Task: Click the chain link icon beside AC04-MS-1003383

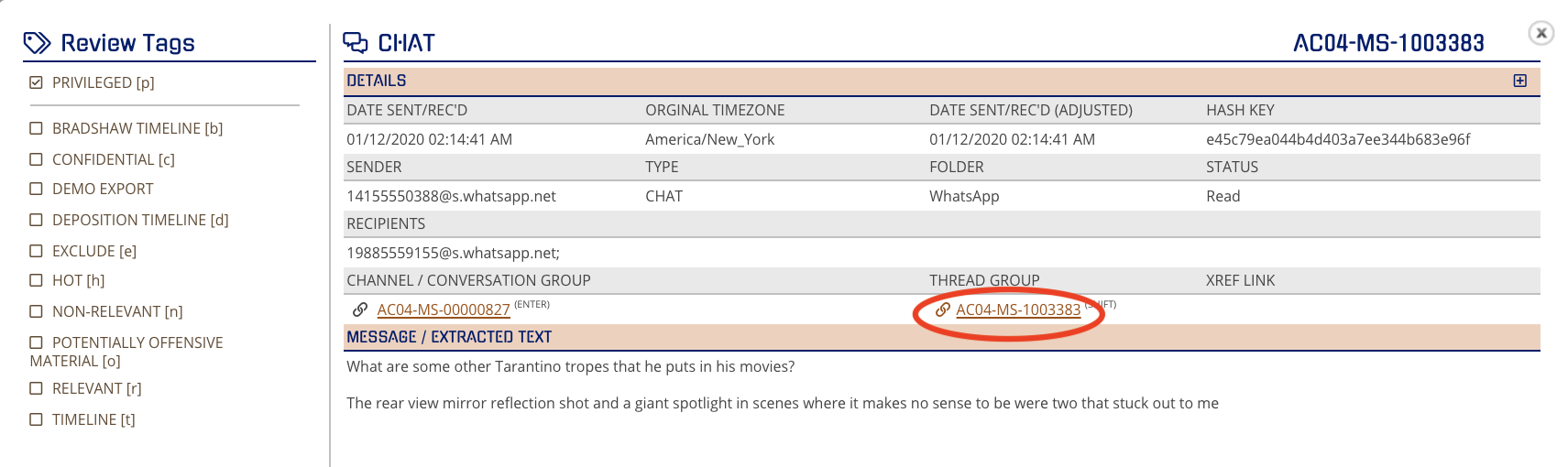Action: pos(942,310)
